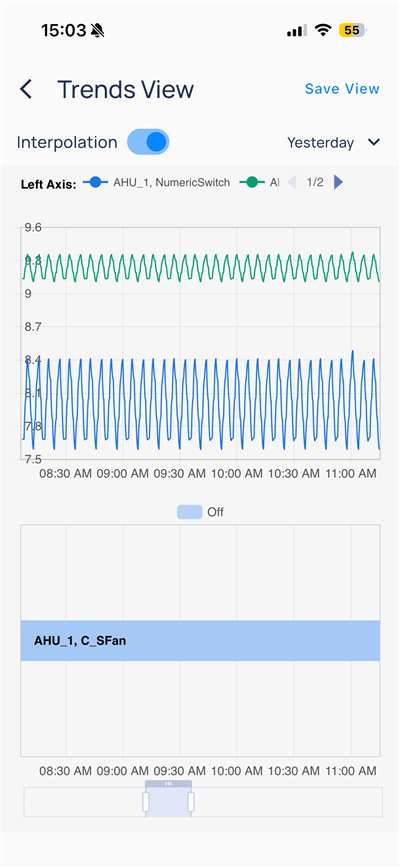400x867 pixels.
Task: Click 09:00 AM on the lower chart axis
Action: (x=123, y=771)
